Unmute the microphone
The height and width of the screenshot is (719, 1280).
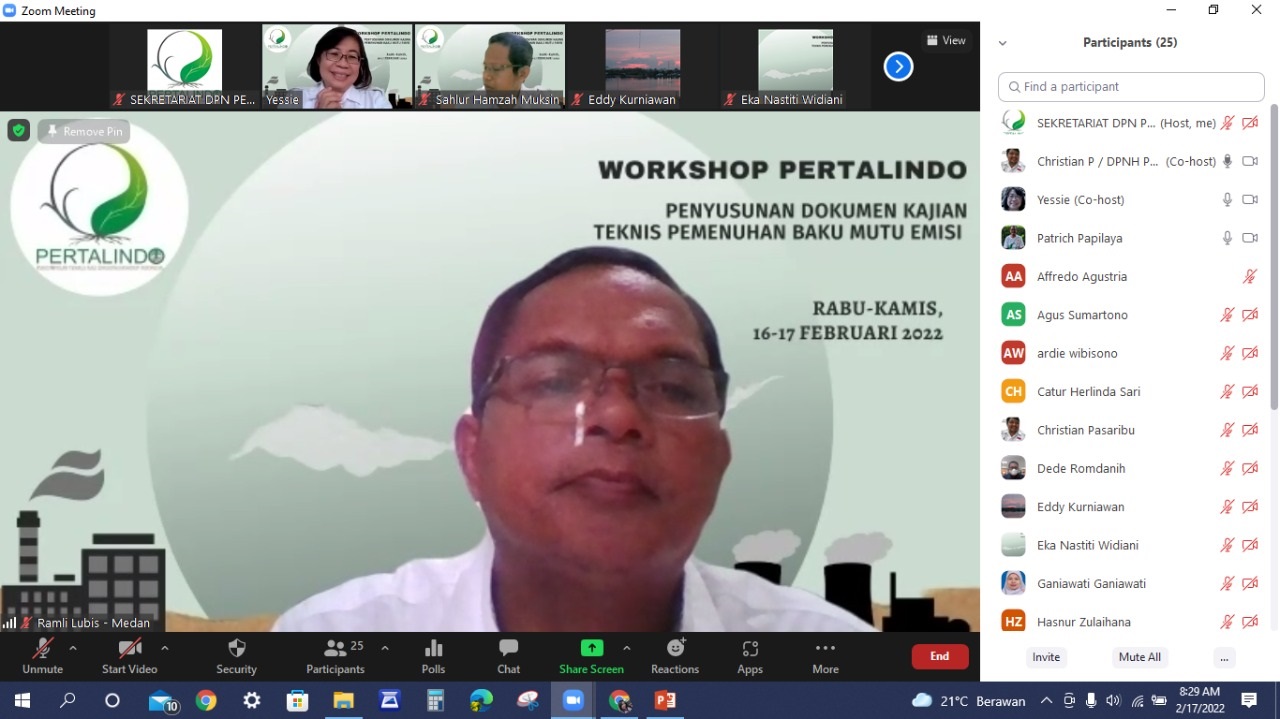(x=42, y=656)
